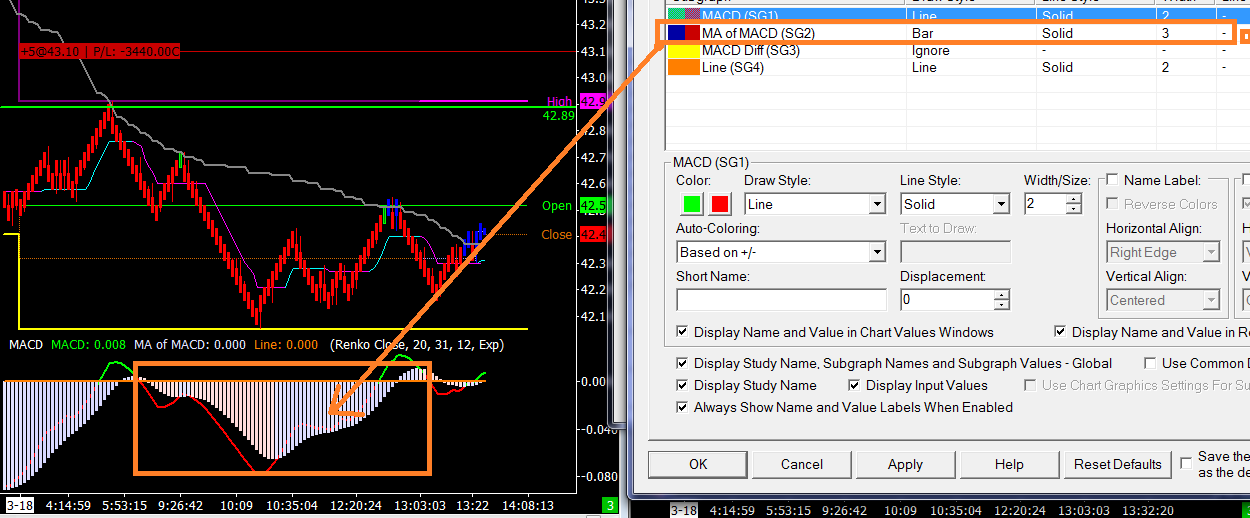Select the MACD Diff (SG3) subgraph row
This screenshot has height=518, width=1250.
click(958, 50)
